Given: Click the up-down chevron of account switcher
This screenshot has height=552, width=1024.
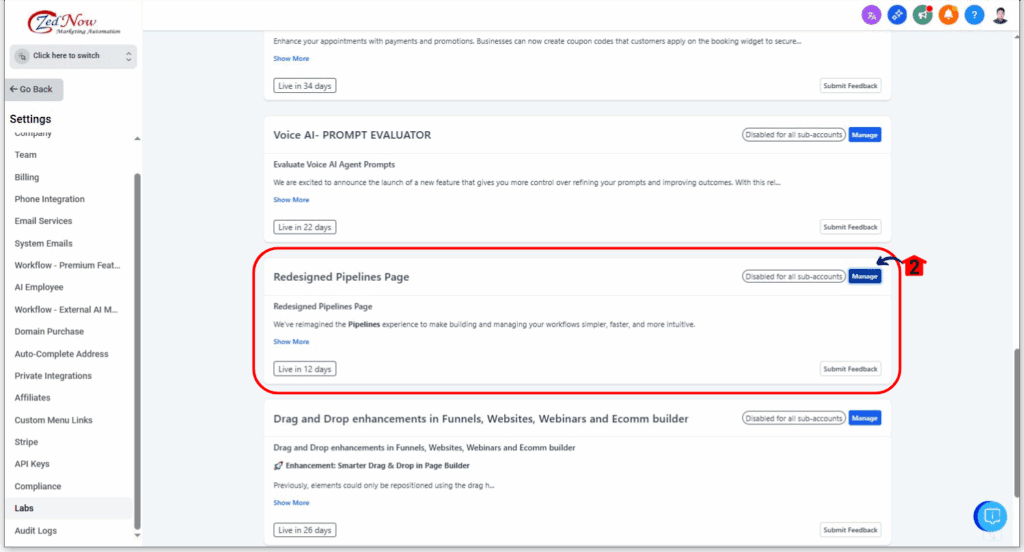Looking at the screenshot, I should tap(129, 56).
